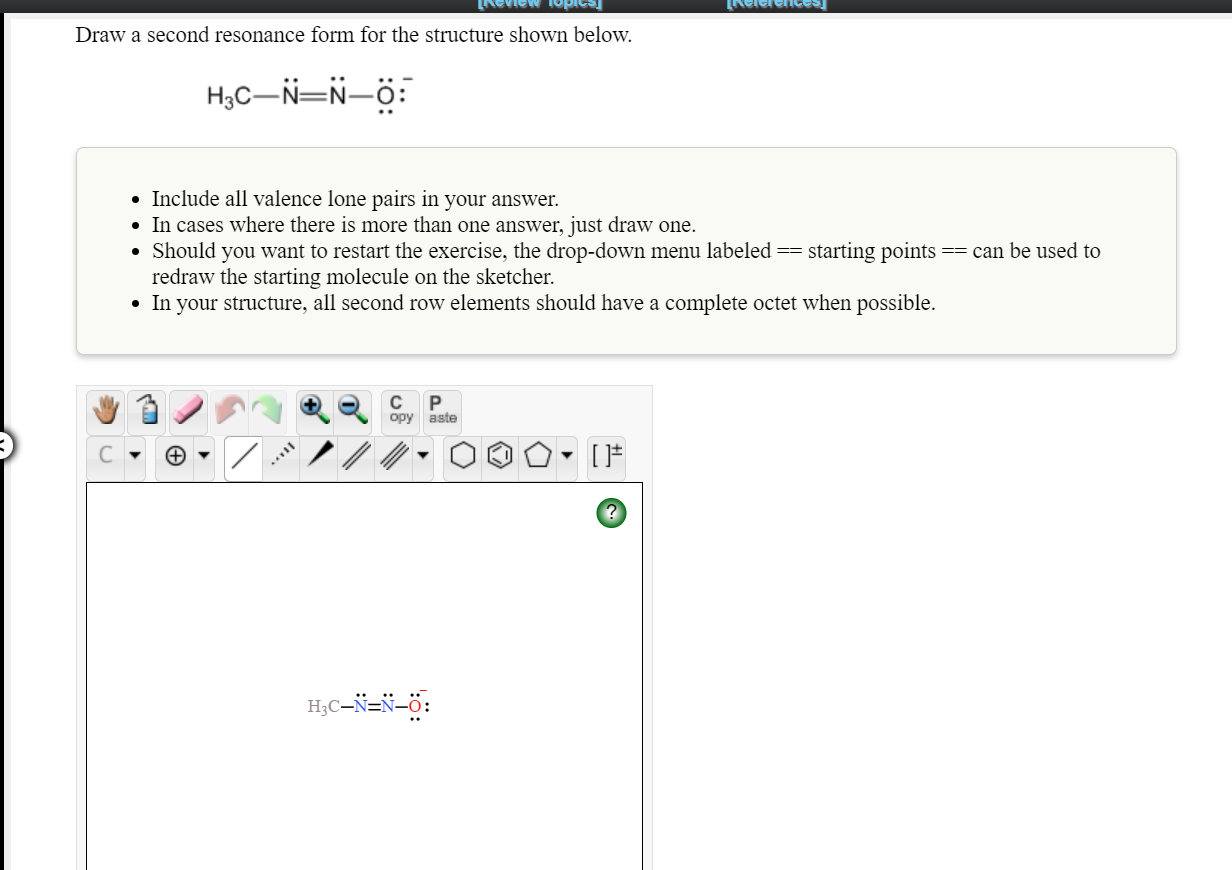Select the single bond tool

243,457
